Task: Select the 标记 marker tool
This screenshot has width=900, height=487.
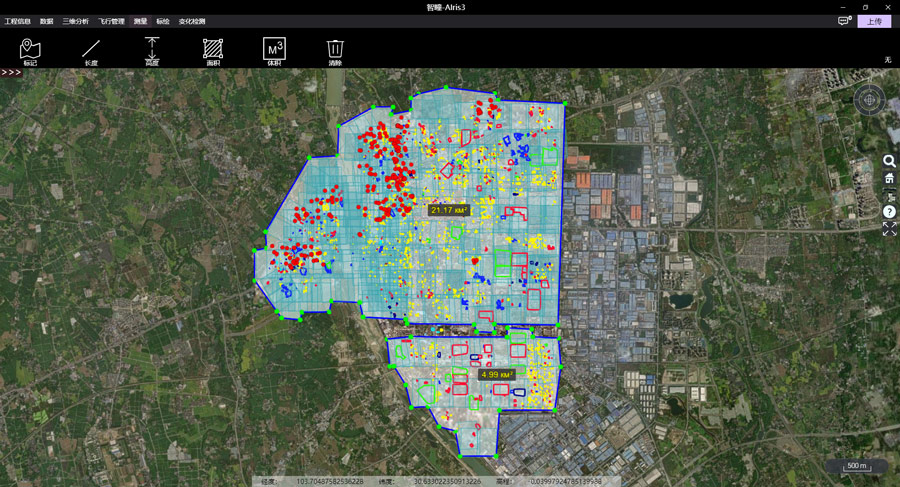Action: tap(30, 50)
